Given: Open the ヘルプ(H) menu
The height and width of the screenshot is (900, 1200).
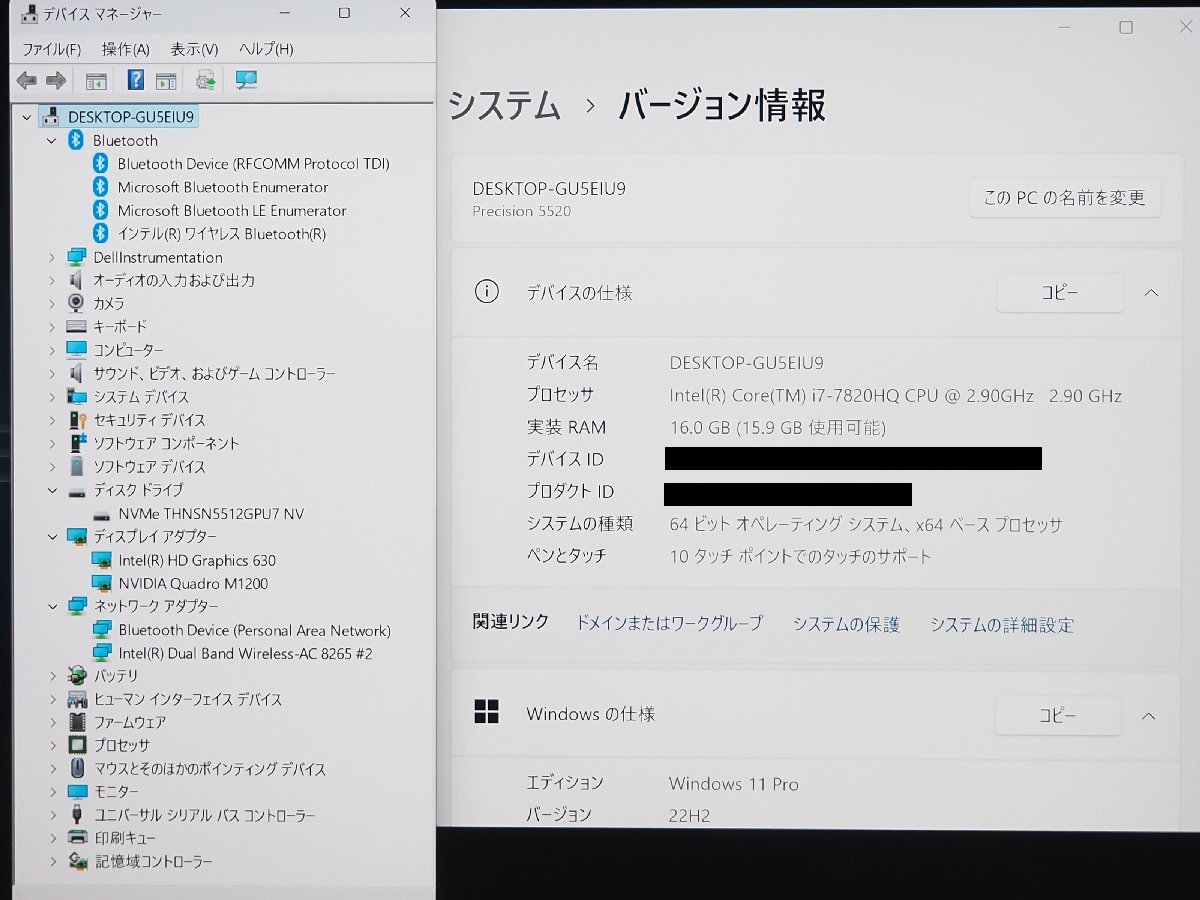Looking at the screenshot, I should pyautogui.click(x=266, y=49).
